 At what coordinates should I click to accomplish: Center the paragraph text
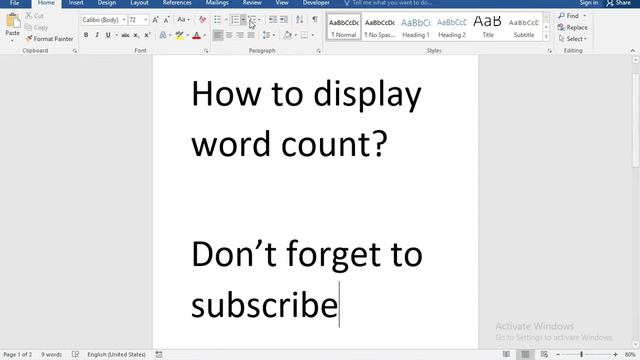[229, 36]
